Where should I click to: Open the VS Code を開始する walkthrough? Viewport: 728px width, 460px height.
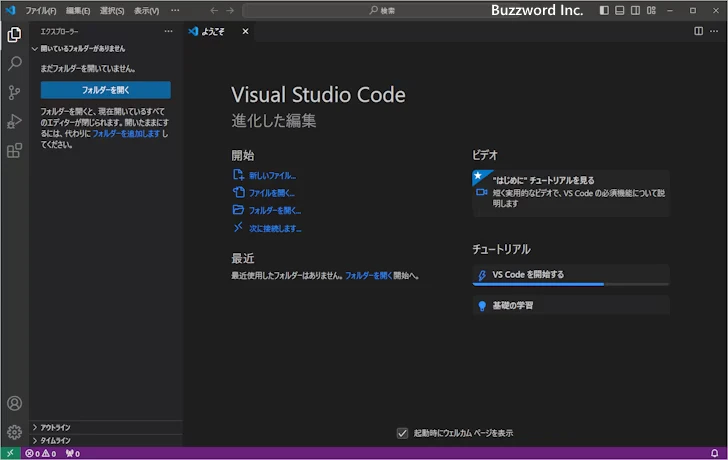571,274
